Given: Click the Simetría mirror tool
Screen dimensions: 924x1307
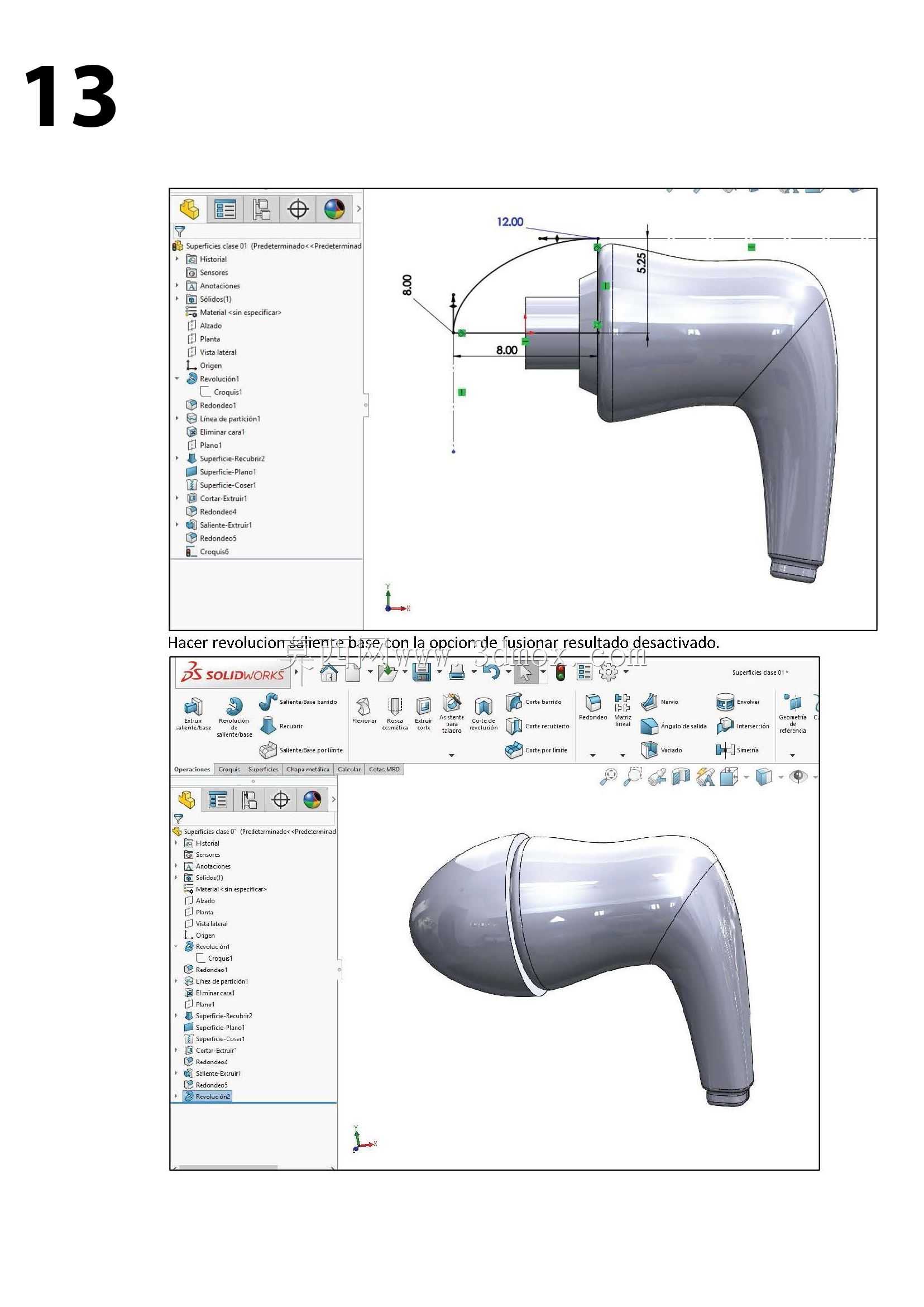Looking at the screenshot, I should 738,750.
